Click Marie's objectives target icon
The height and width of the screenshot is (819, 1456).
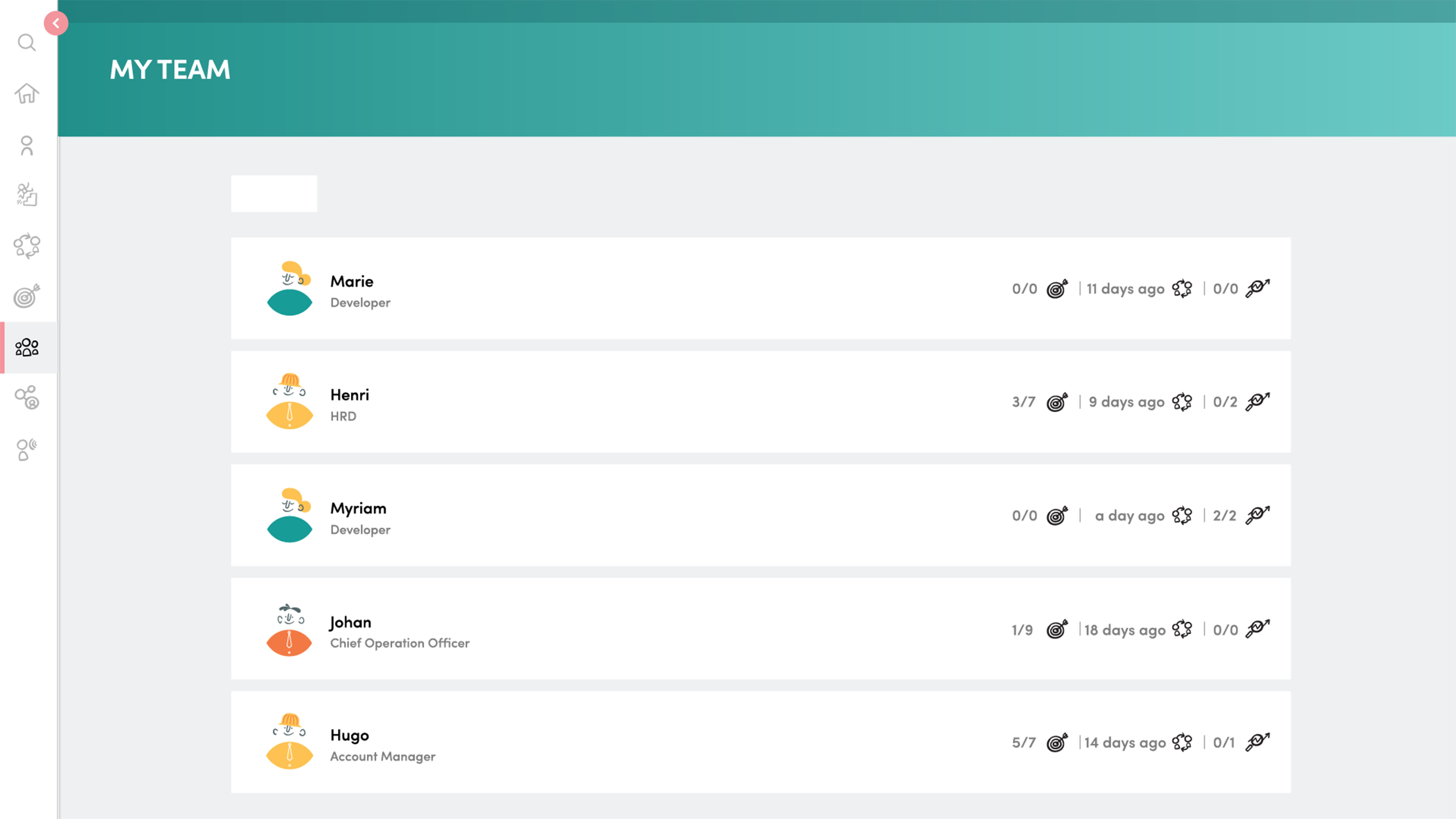click(x=1057, y=289)
